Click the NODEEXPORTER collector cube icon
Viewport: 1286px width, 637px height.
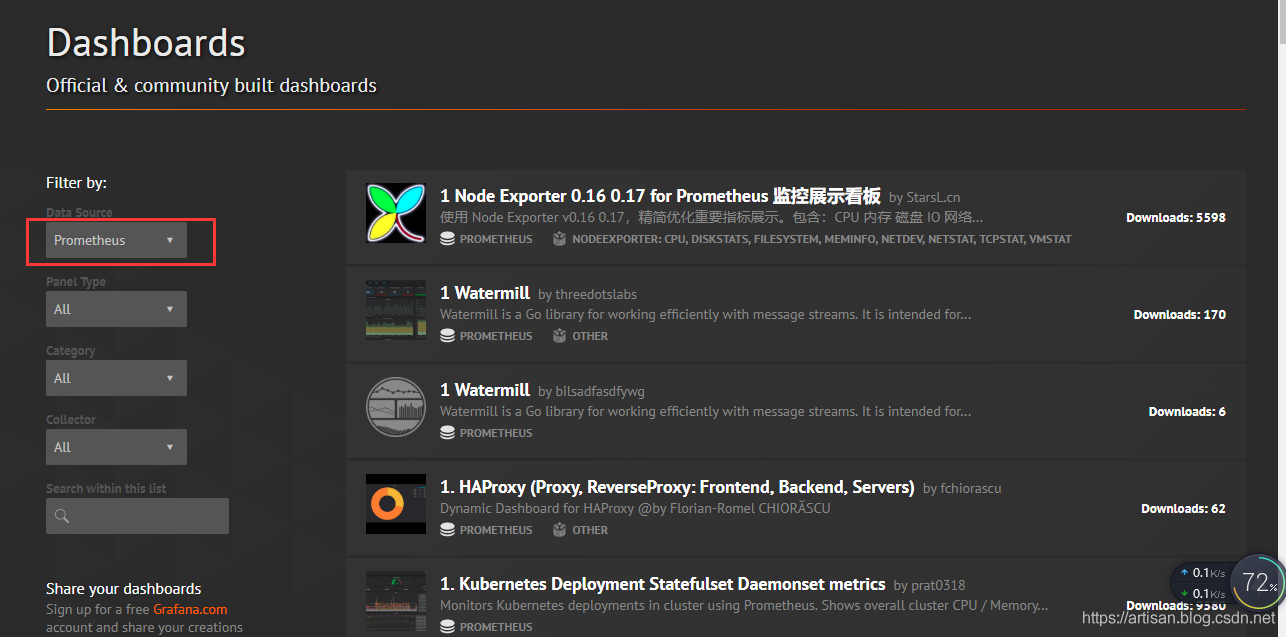pyautogui.click(x=560, y=239)
